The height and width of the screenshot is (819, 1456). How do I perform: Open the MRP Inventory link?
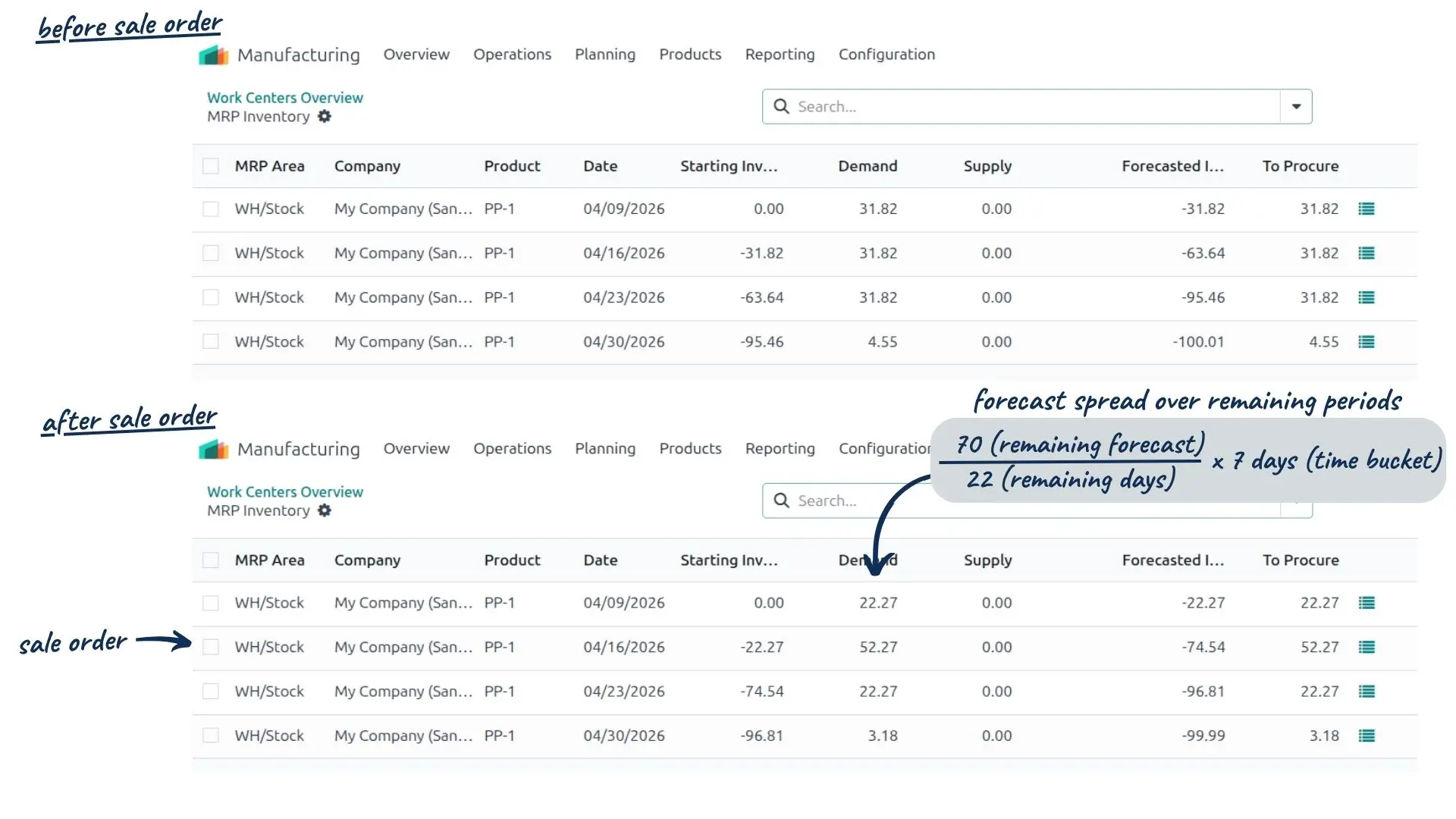[258, 116]
